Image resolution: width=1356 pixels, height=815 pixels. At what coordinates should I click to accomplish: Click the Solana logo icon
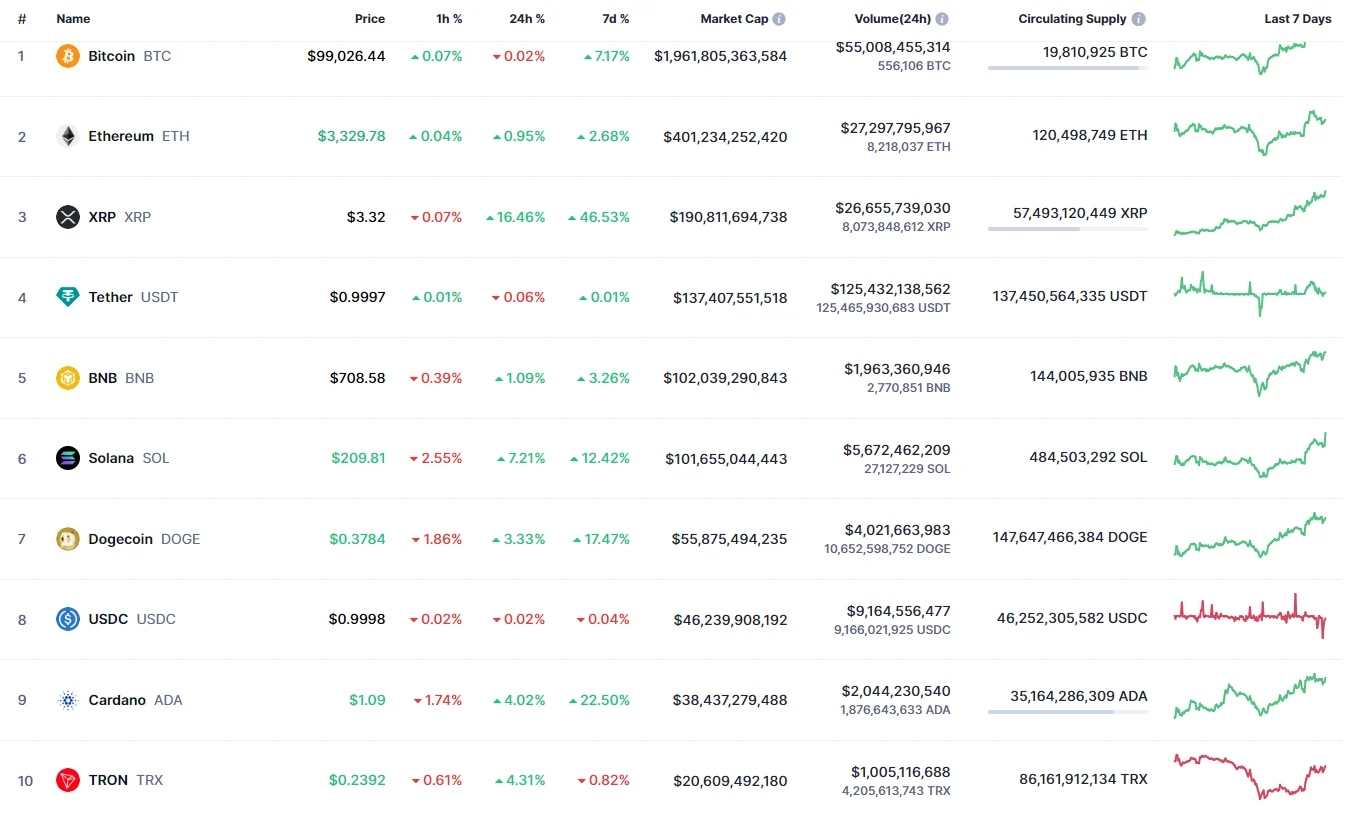[68, 458]
